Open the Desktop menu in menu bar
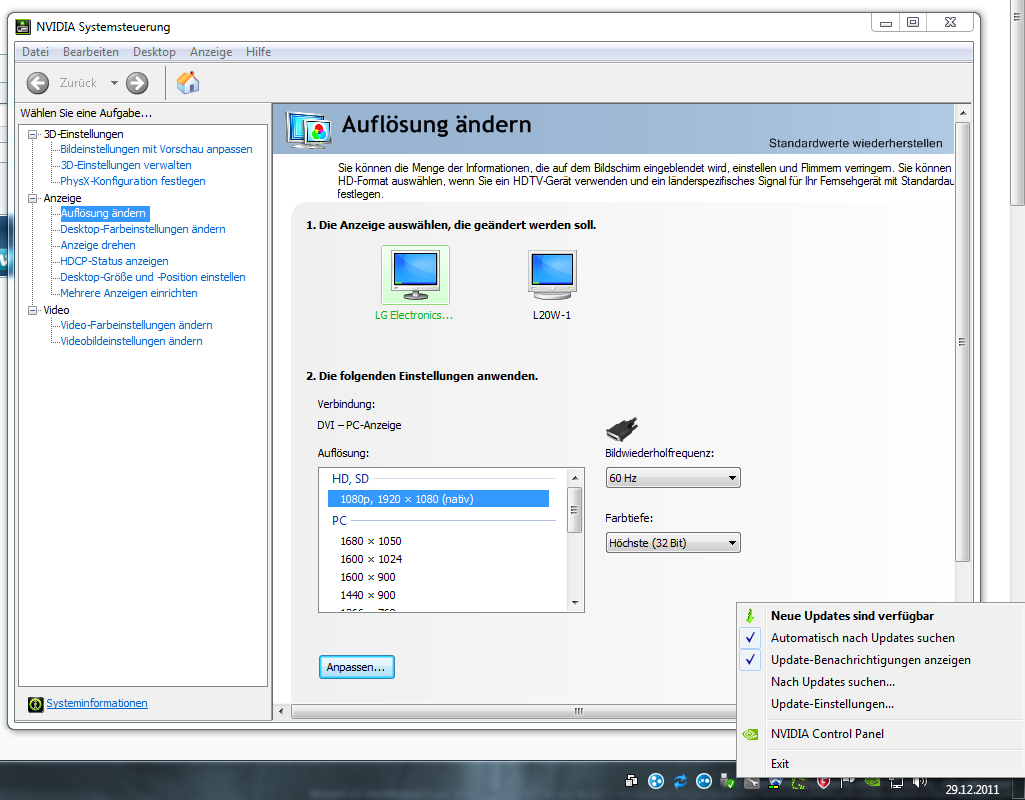 click(x=154, y=52)
